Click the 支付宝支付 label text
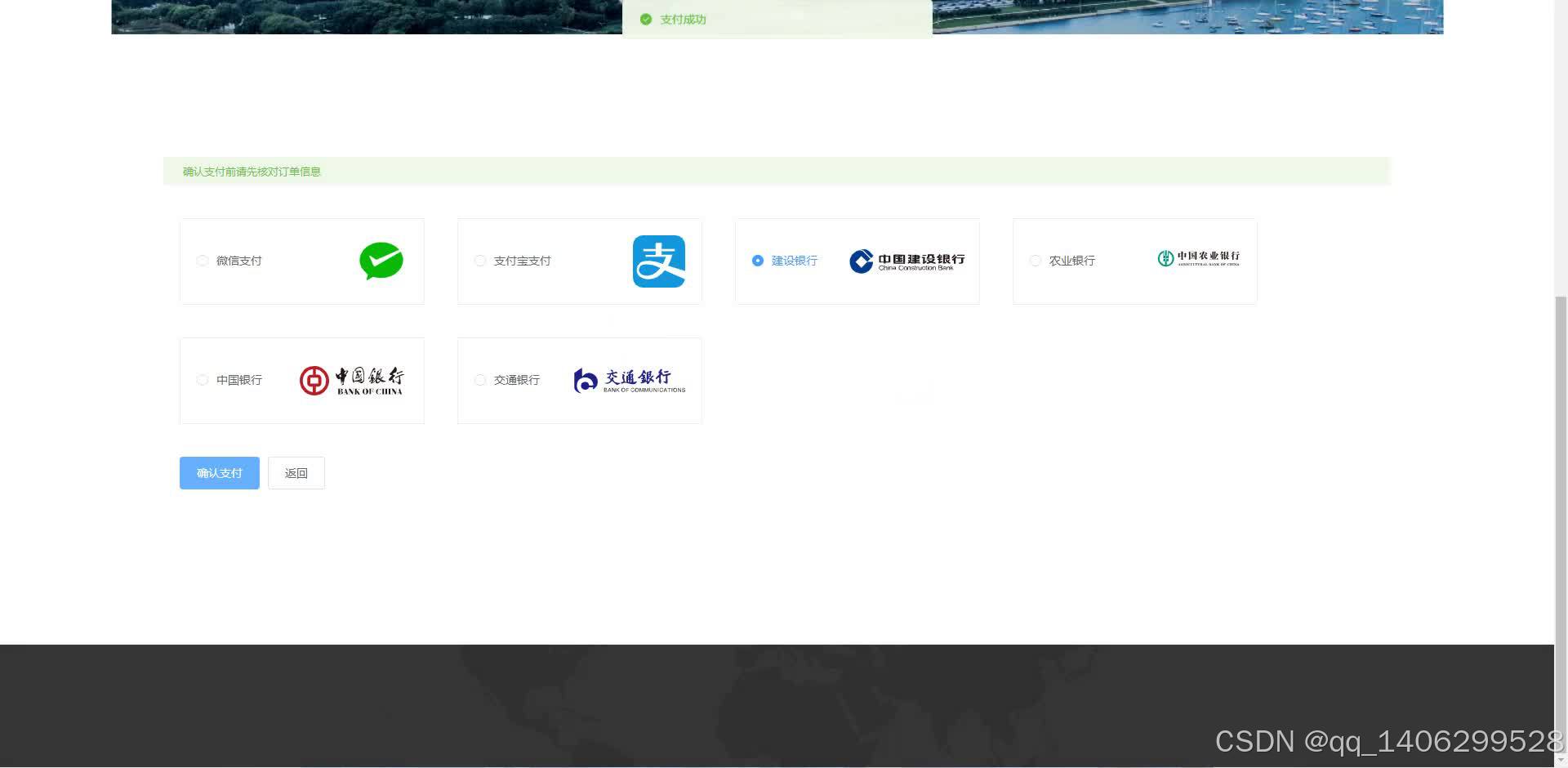 (523, 261)
